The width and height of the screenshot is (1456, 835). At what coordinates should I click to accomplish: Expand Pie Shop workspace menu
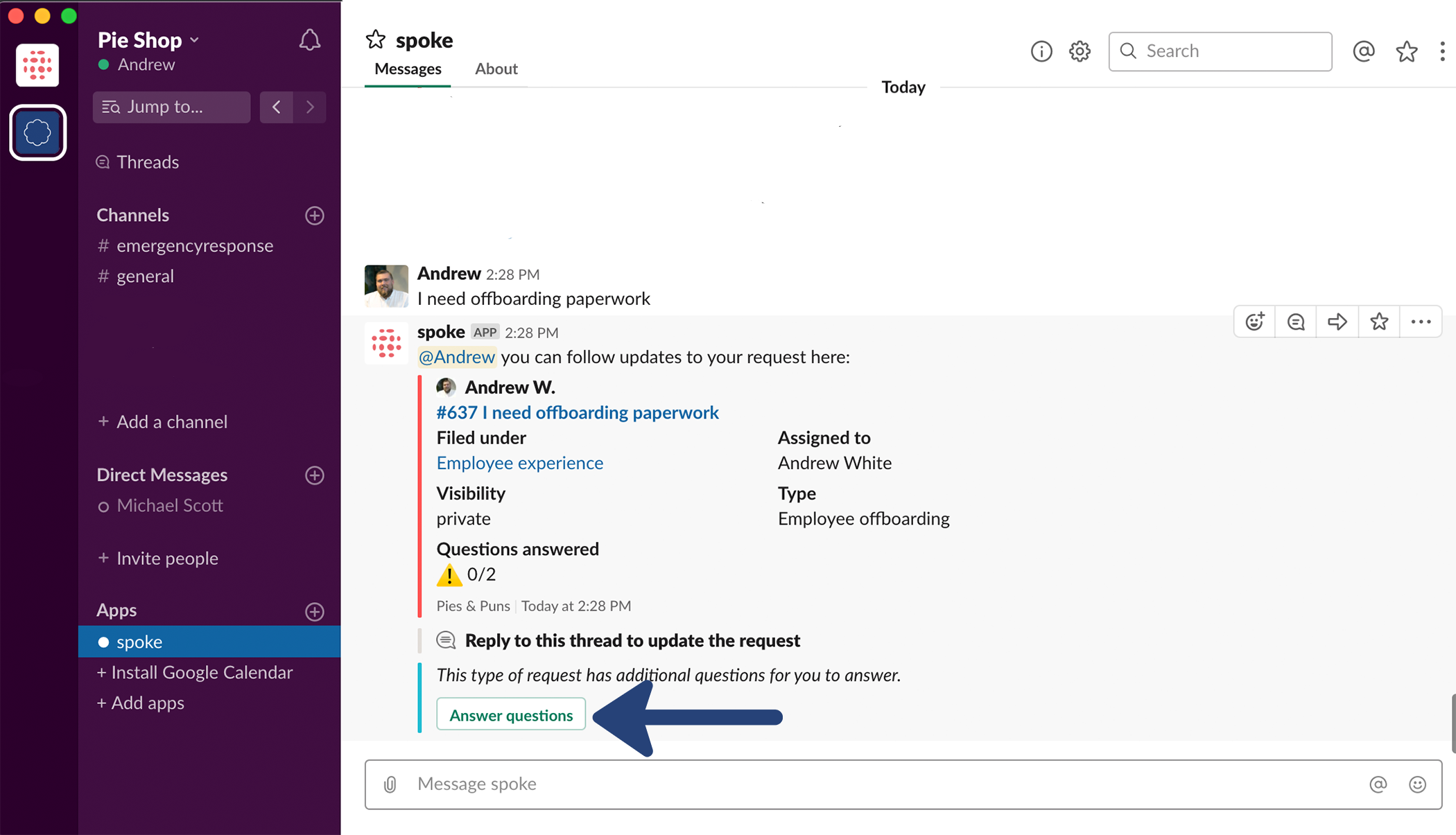149,40
